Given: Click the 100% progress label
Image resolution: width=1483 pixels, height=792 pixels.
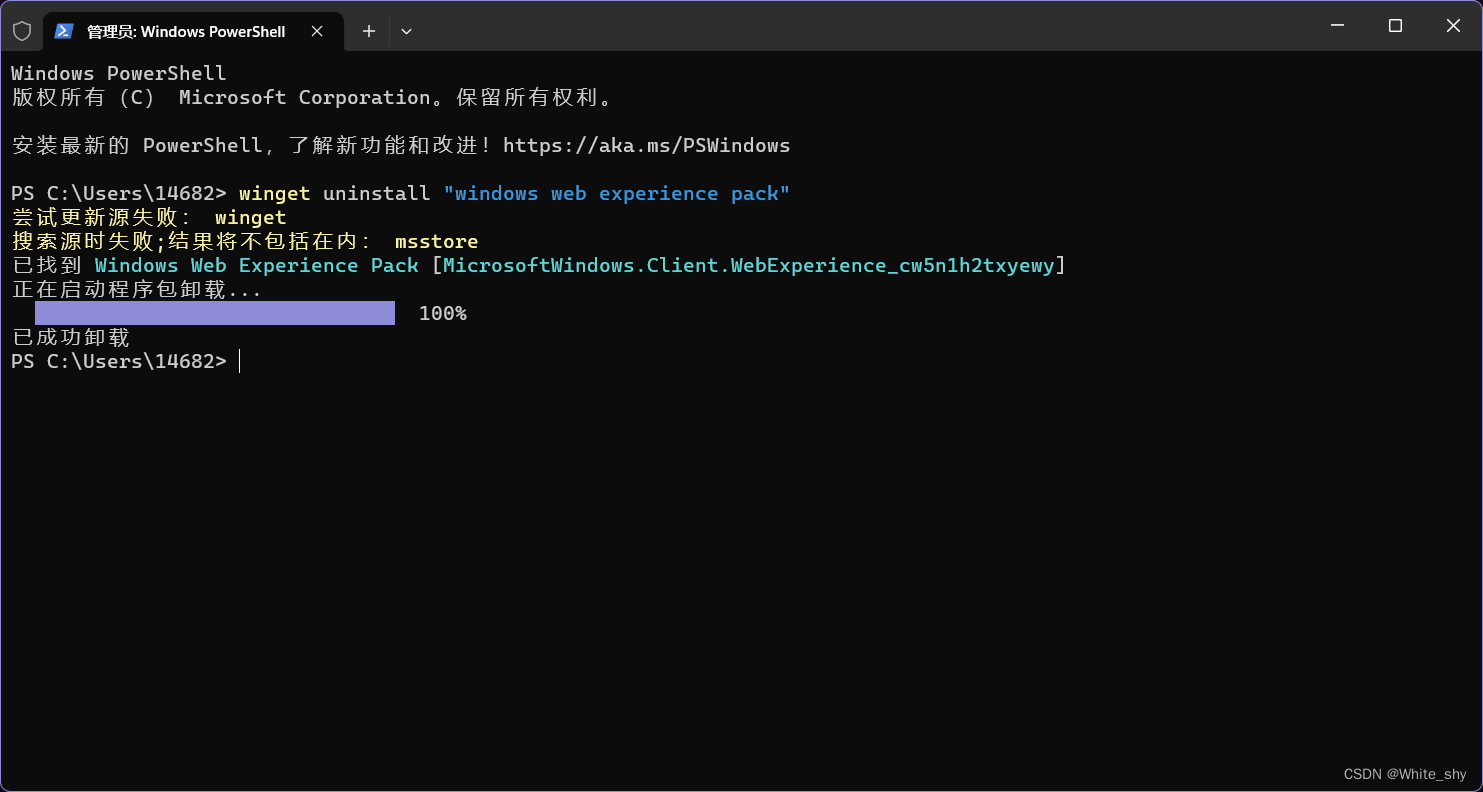Looking at the screenshot, I should [441, 312].
